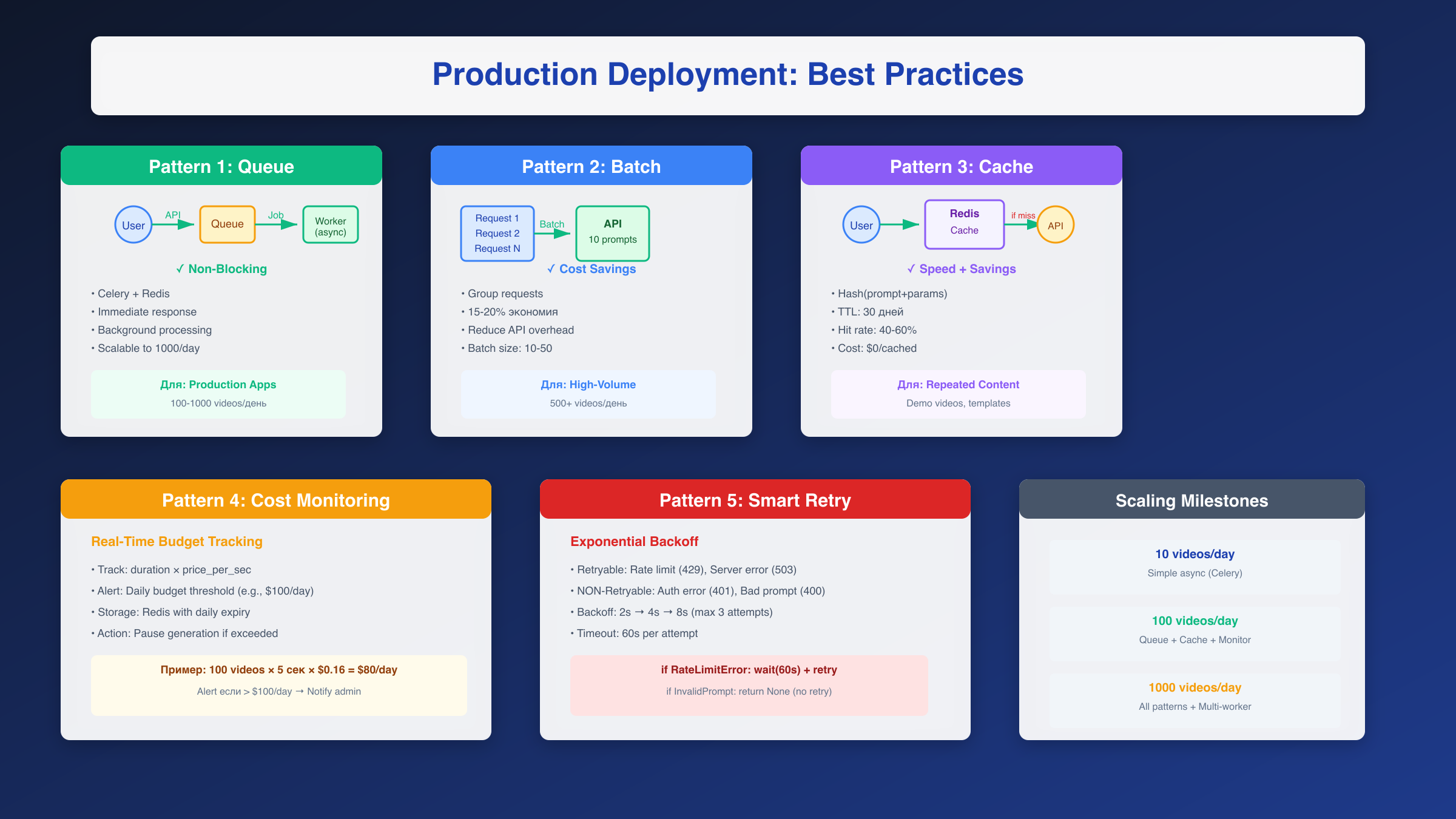
Task: Click the Production Deployment: Best Practices title
Action: click(x=728, y=75)
